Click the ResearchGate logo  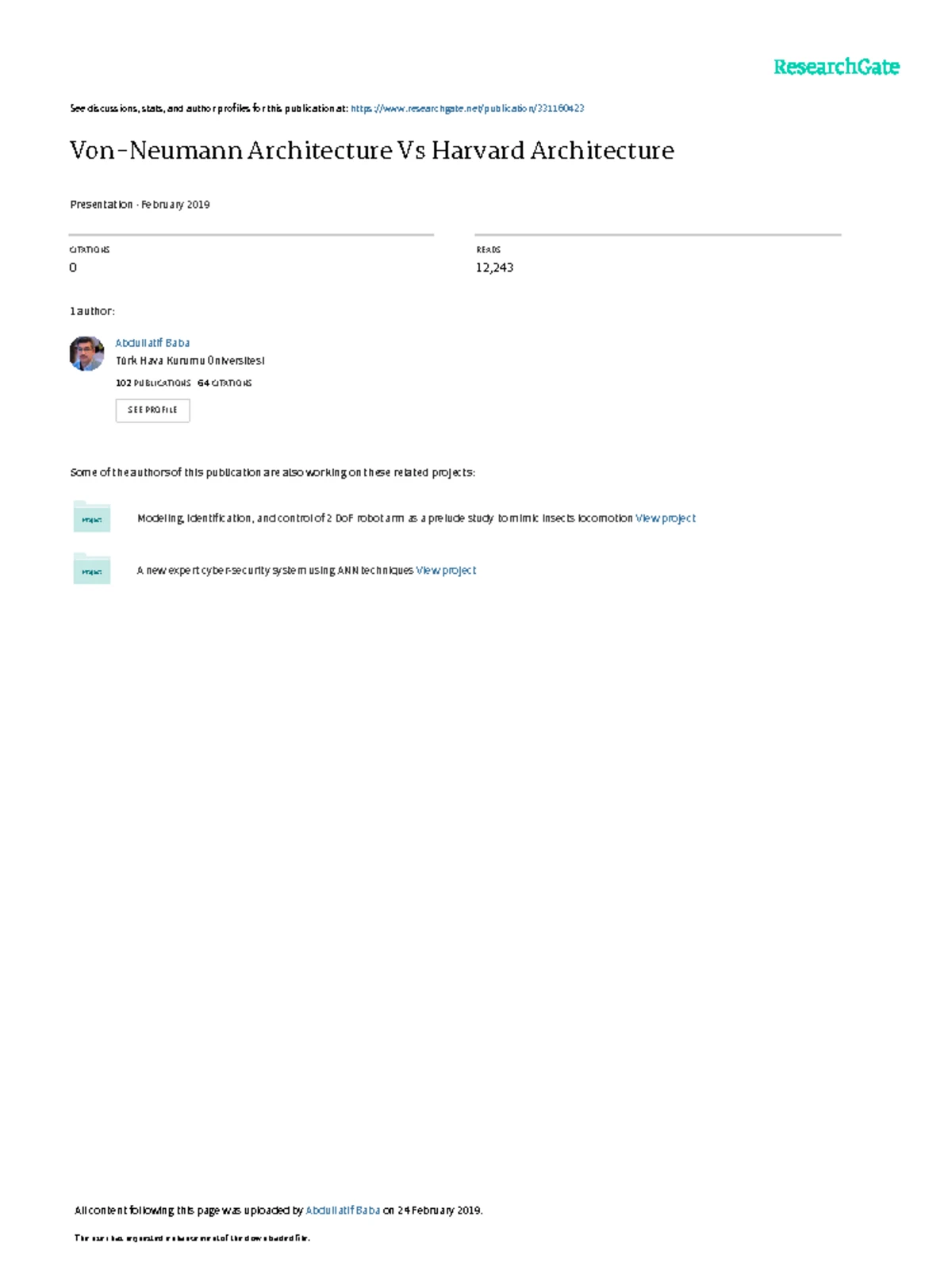[836, 67]
